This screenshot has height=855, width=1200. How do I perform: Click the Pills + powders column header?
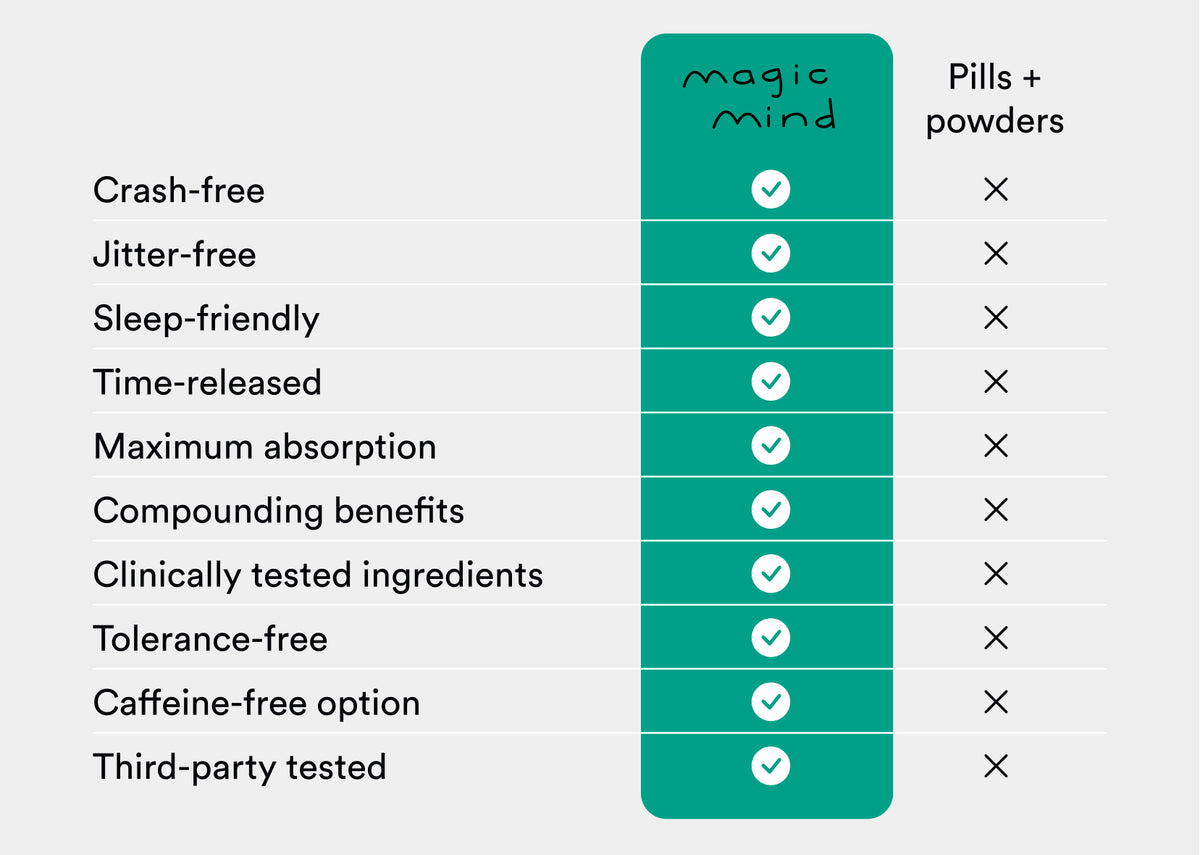(995, 99)
